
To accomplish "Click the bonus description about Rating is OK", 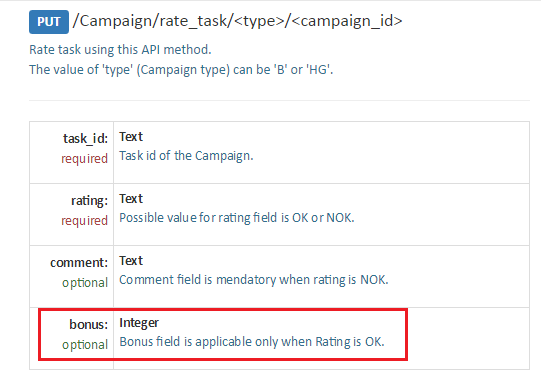I will pyautogui.click(x=252, y=342).
